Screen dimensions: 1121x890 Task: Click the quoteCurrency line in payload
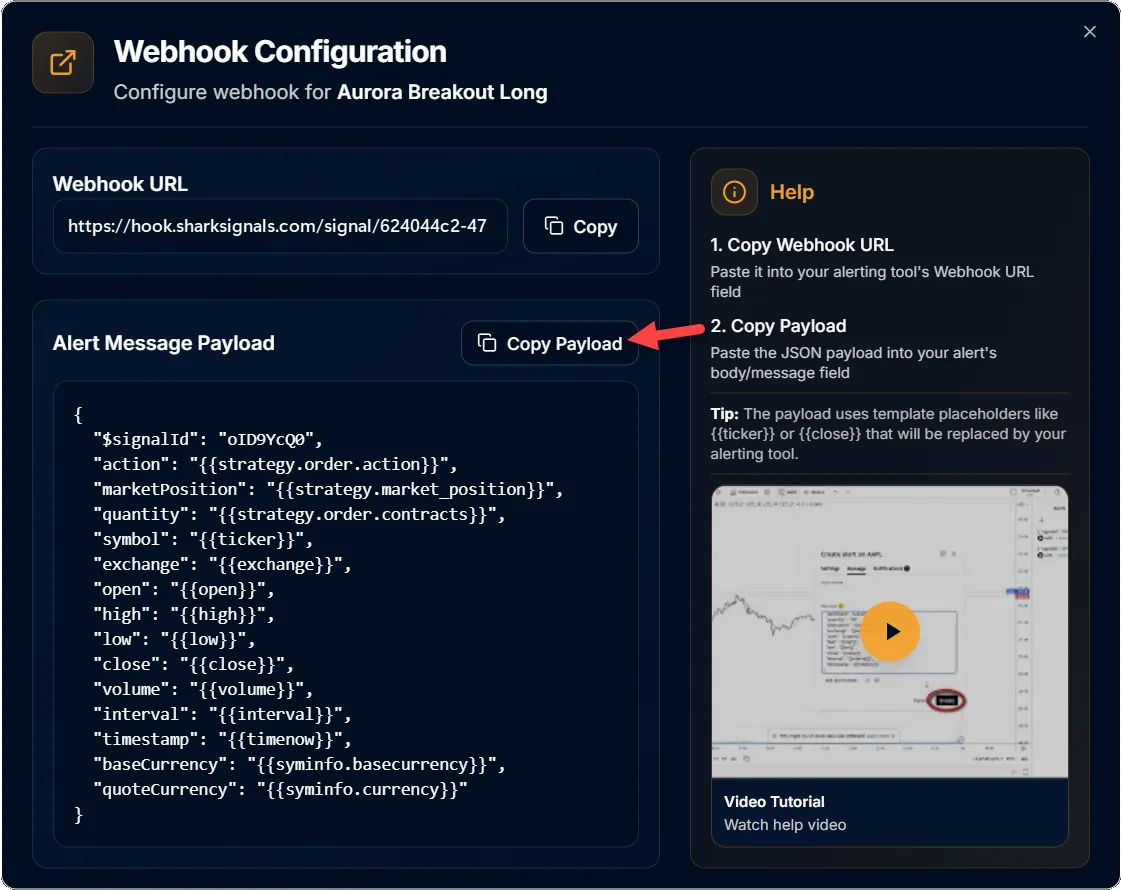point(280,789)
